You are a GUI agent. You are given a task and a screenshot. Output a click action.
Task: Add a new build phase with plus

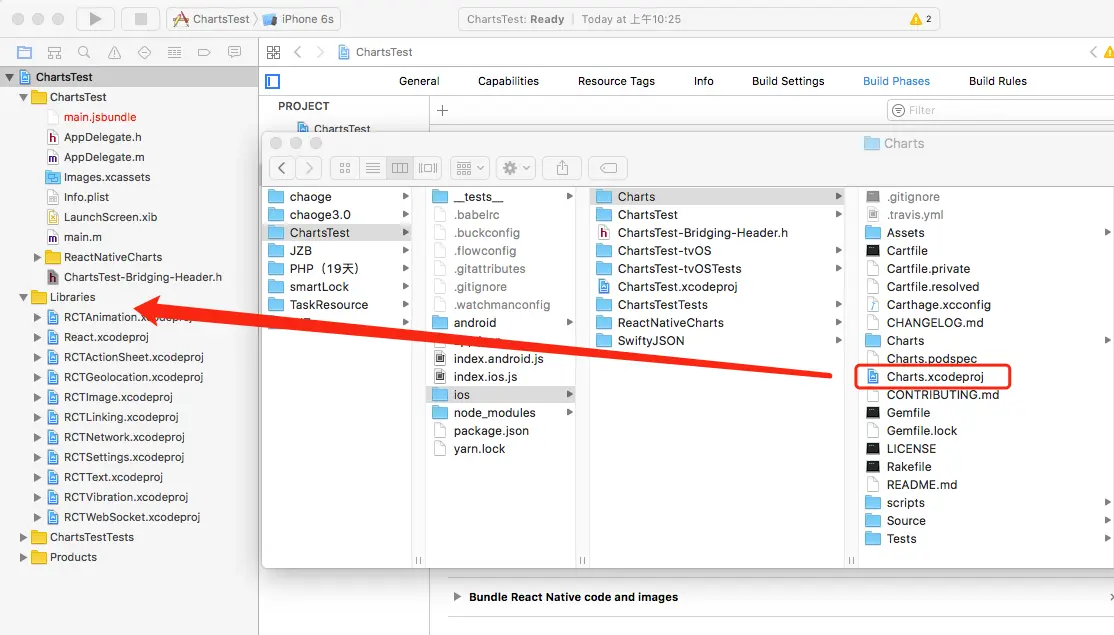443,111
